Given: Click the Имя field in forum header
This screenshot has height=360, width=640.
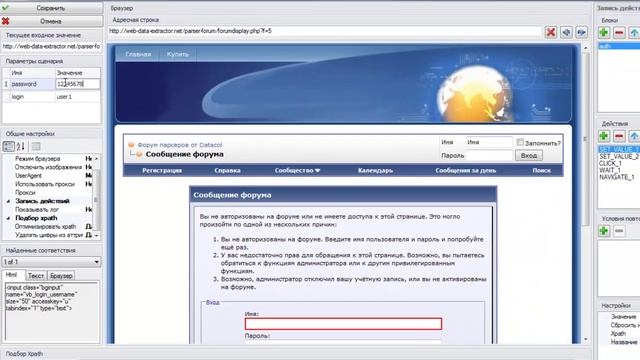Looking at the screenshot, I should click(x=489, y=142).
